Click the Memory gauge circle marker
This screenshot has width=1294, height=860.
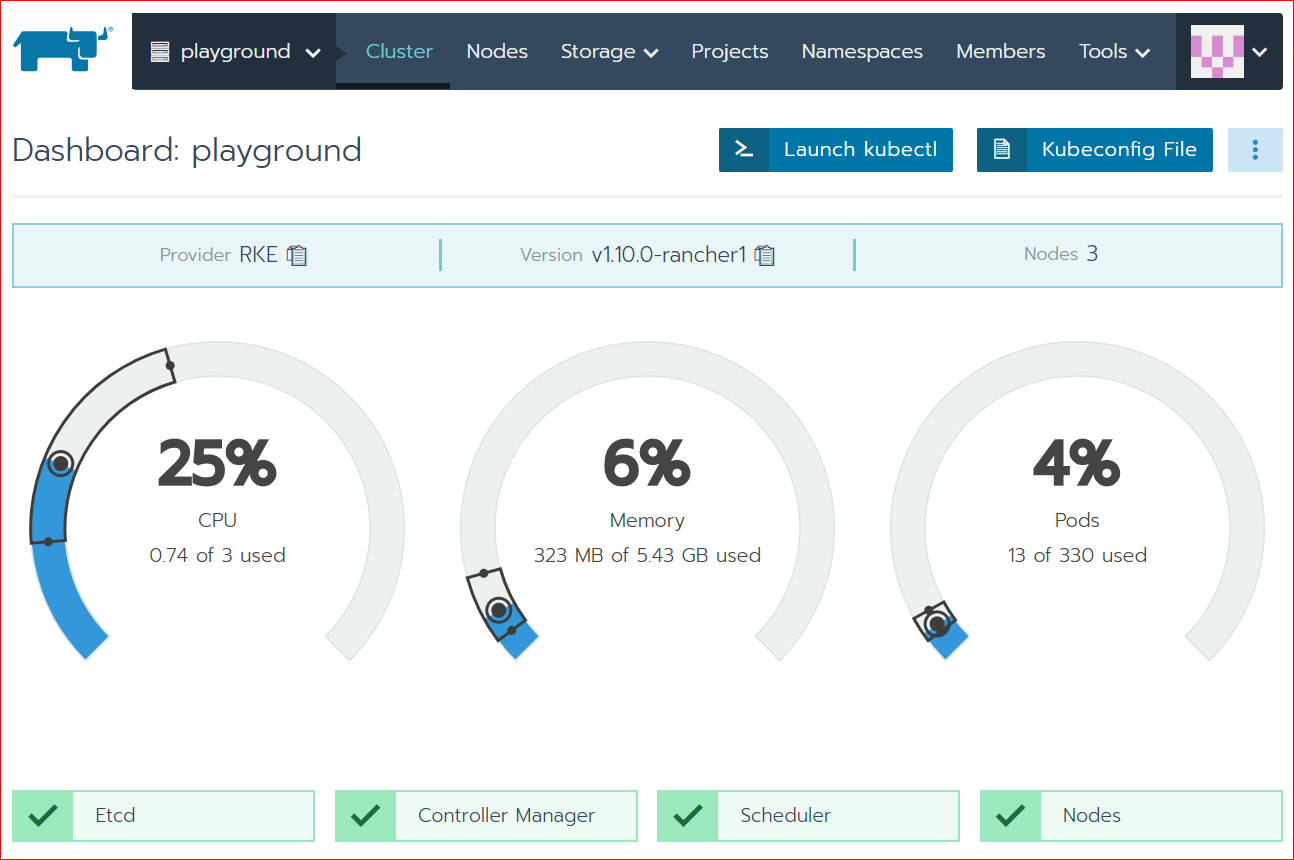click(498, 609)
